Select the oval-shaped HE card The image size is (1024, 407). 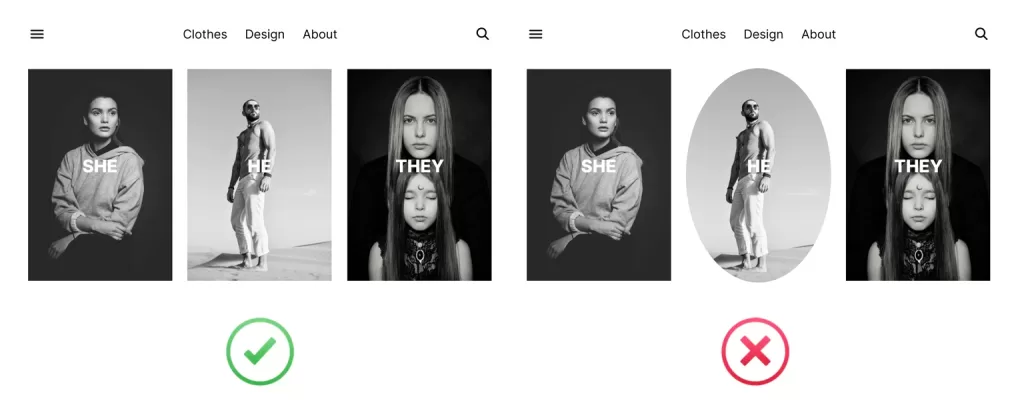[758, 175]
